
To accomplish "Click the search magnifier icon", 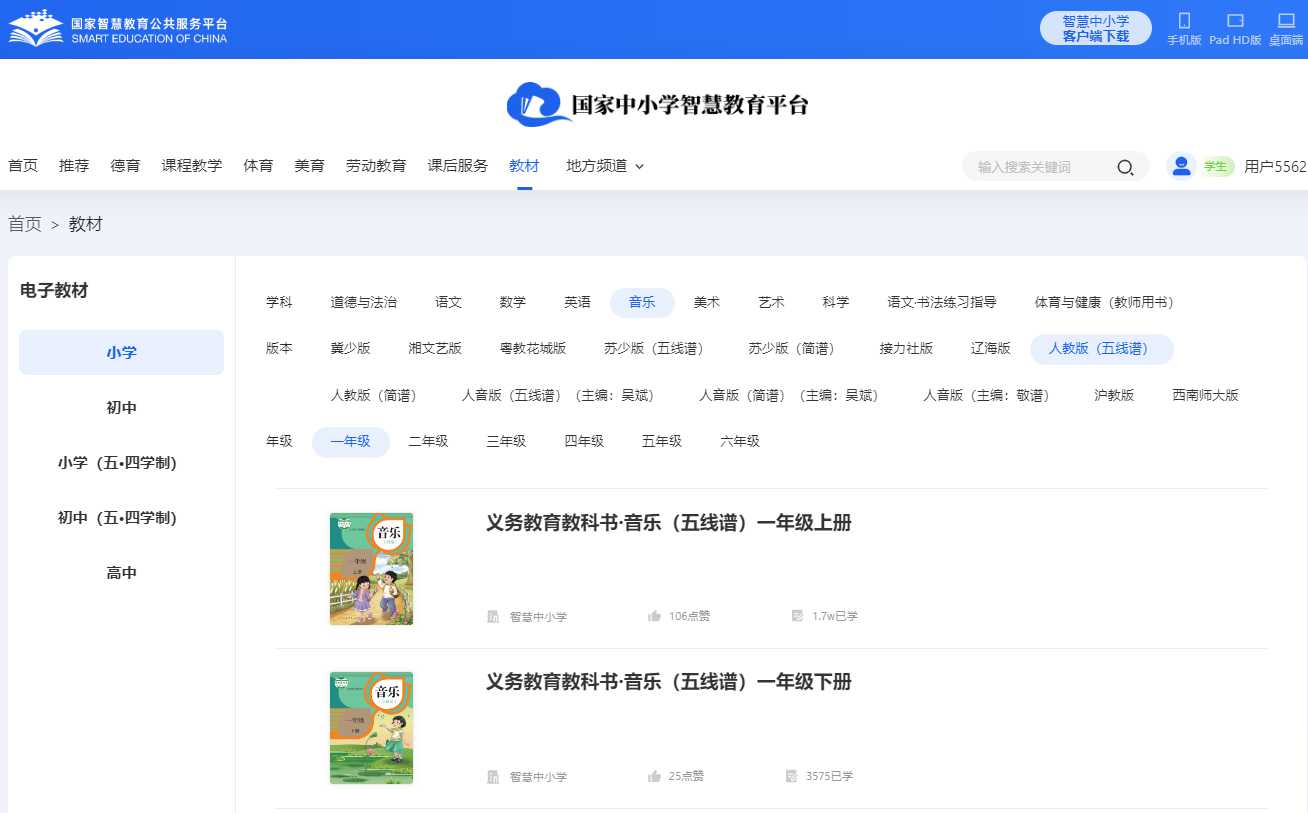I will click(1125, 167).
